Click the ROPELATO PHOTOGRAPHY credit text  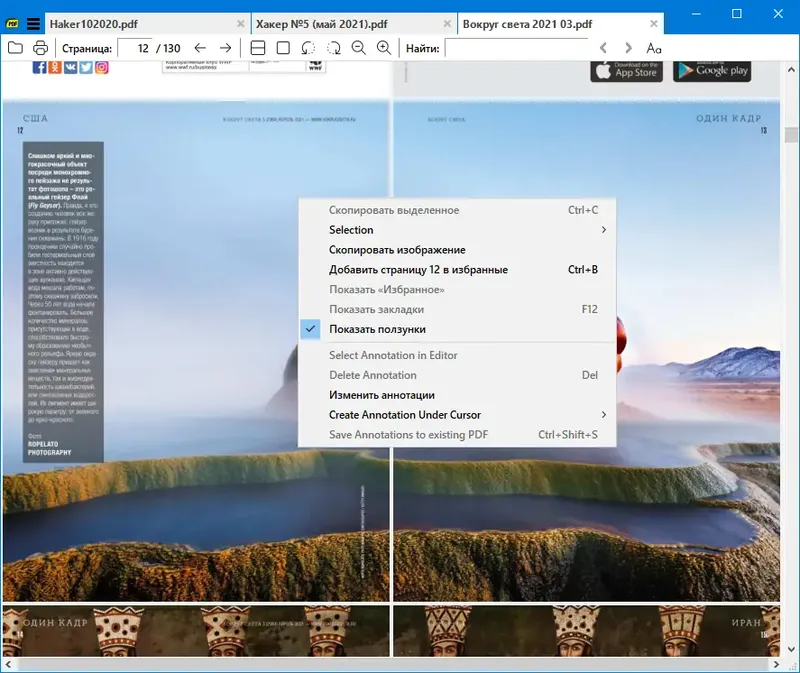tap(49, 448)
